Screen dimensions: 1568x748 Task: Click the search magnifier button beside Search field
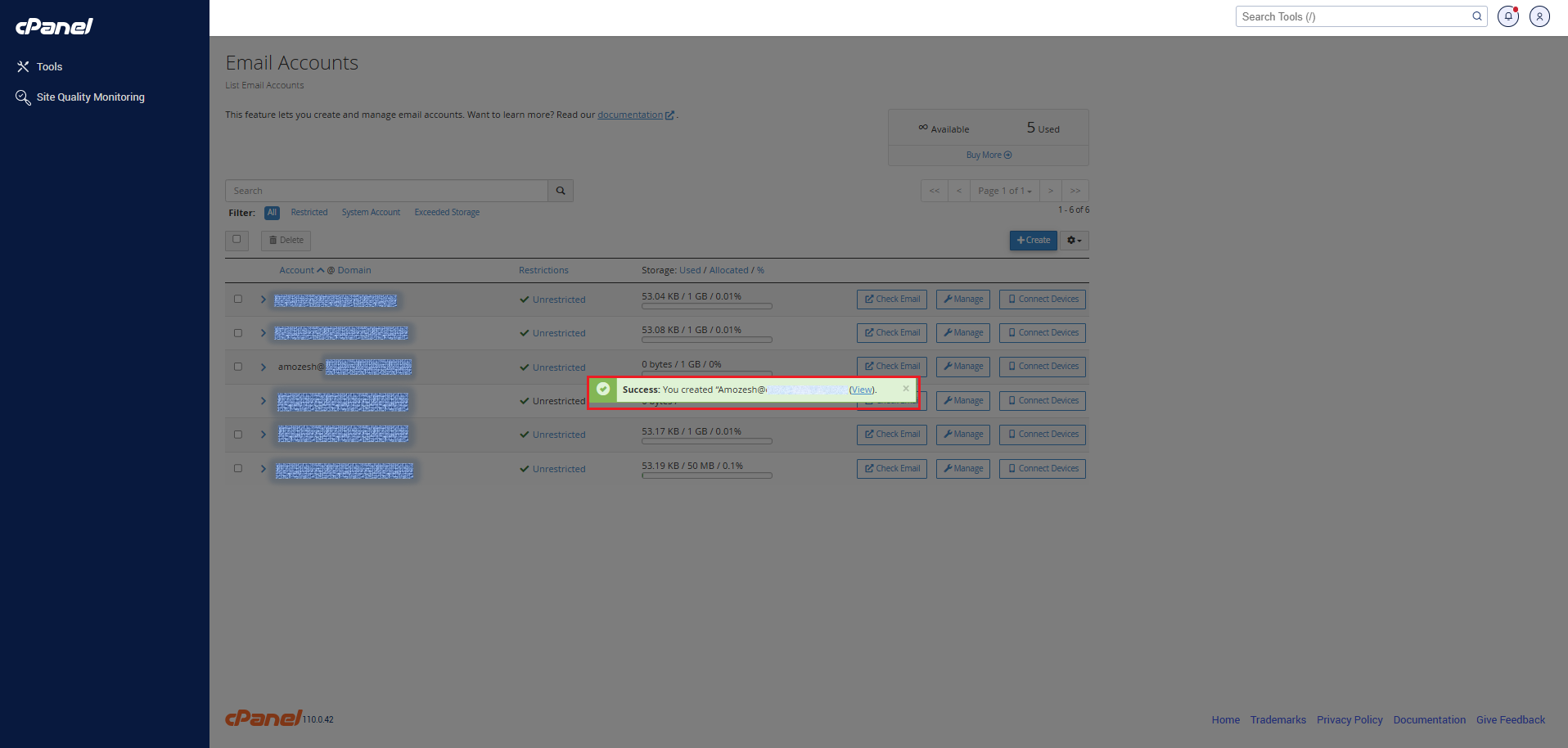(x=561, y=191)
